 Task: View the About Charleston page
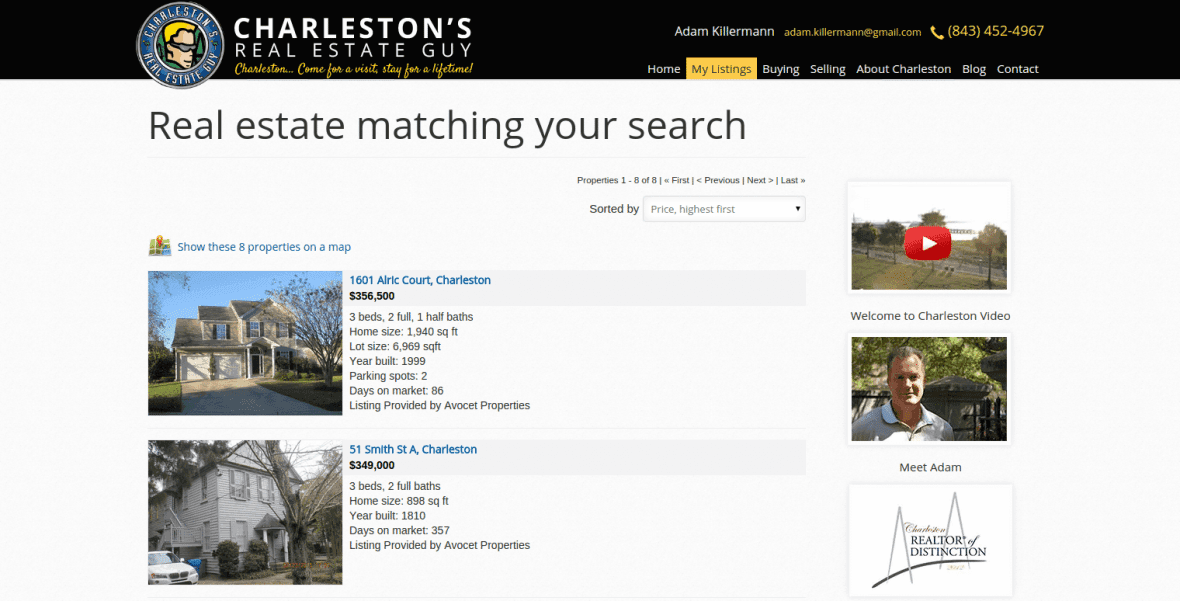(903, 68)
